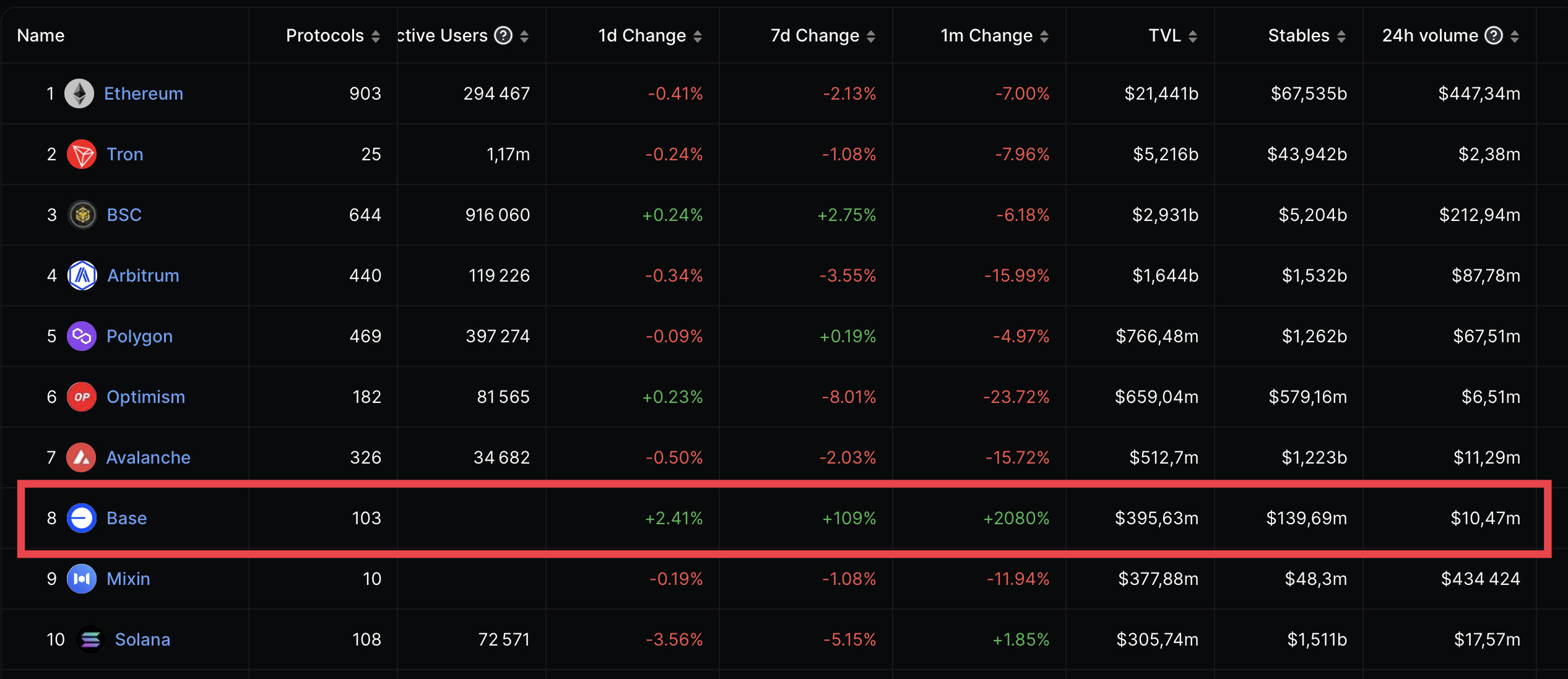
Task: Open the 24h volume help tooltip icon
Action: coord(1494,36)
